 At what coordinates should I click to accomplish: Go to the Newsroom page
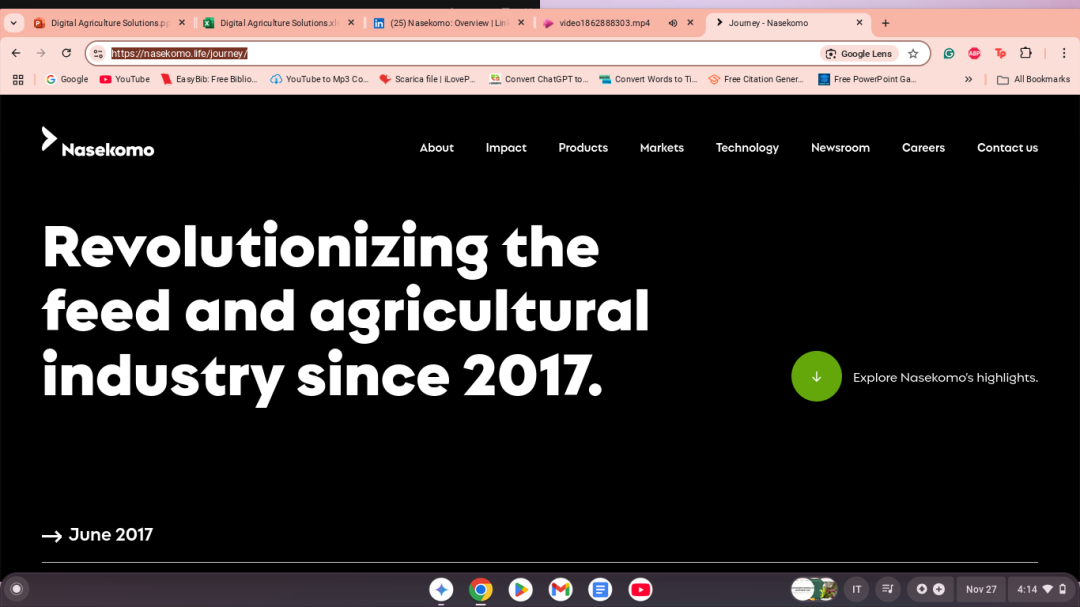pyautogui.click(x=840, y=147)
